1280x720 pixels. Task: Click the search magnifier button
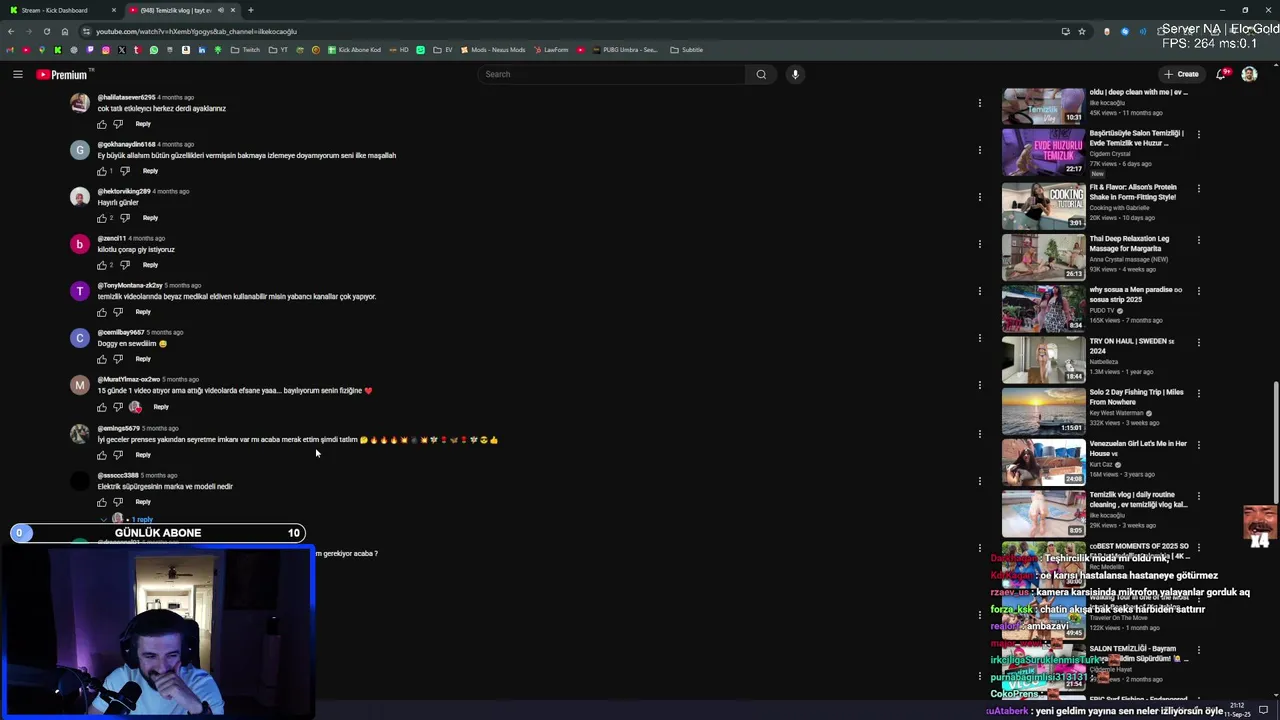tap(761, 74)
